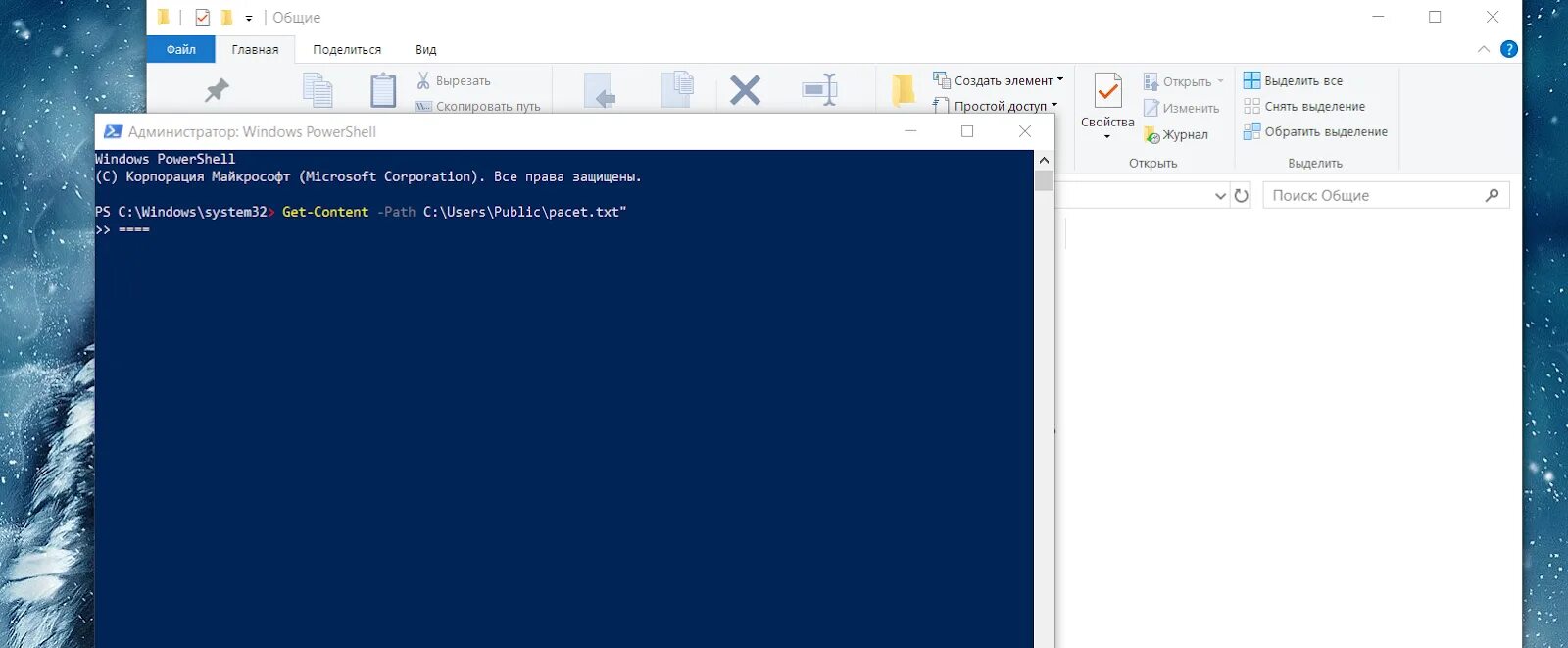Viewport: 1568px width, 648px height.
Task: Maximize the PowerShell window
Action: click(x=967, y=131)
